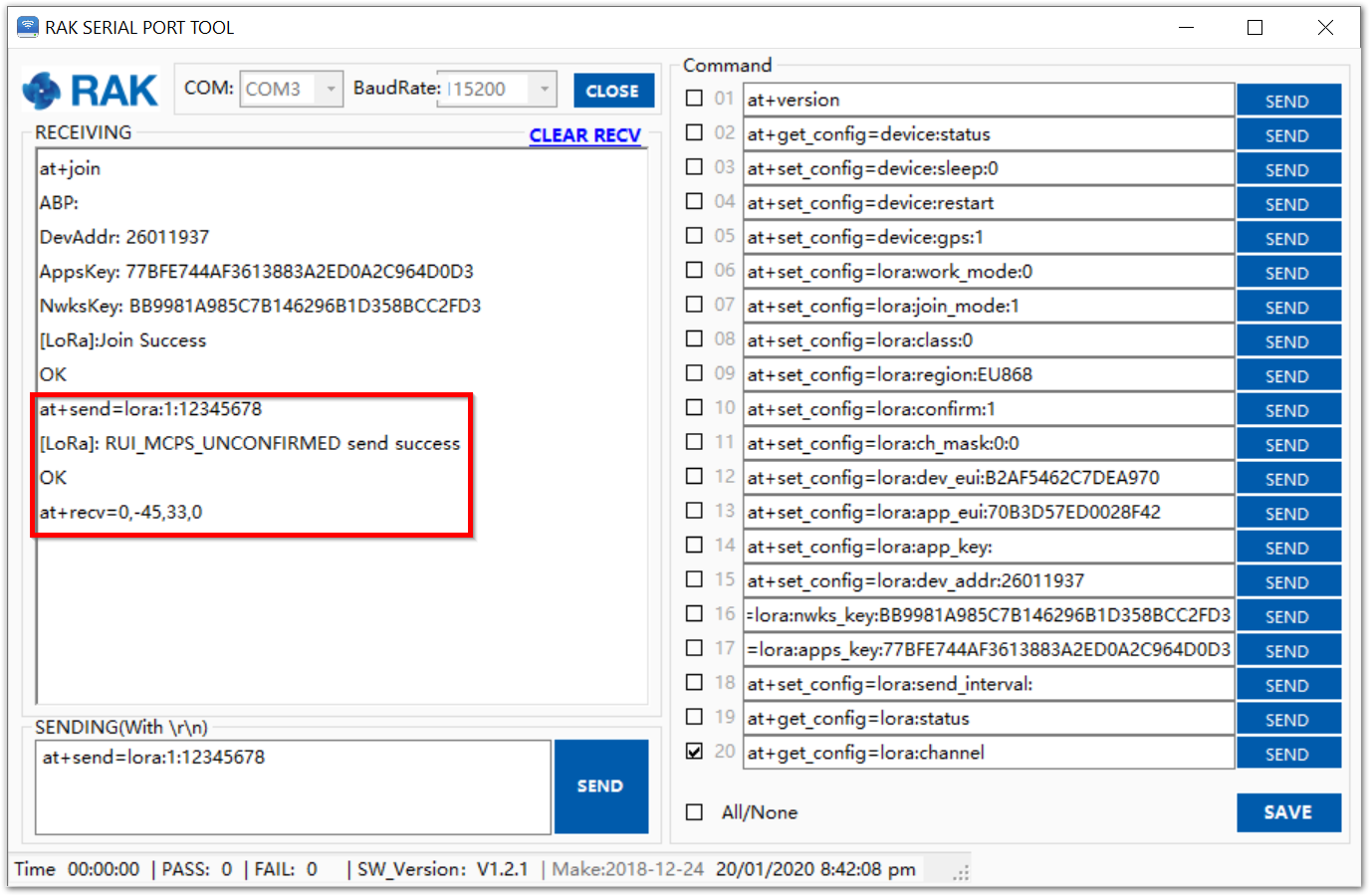Click the lora:send_interval command field

coord(989,684)
